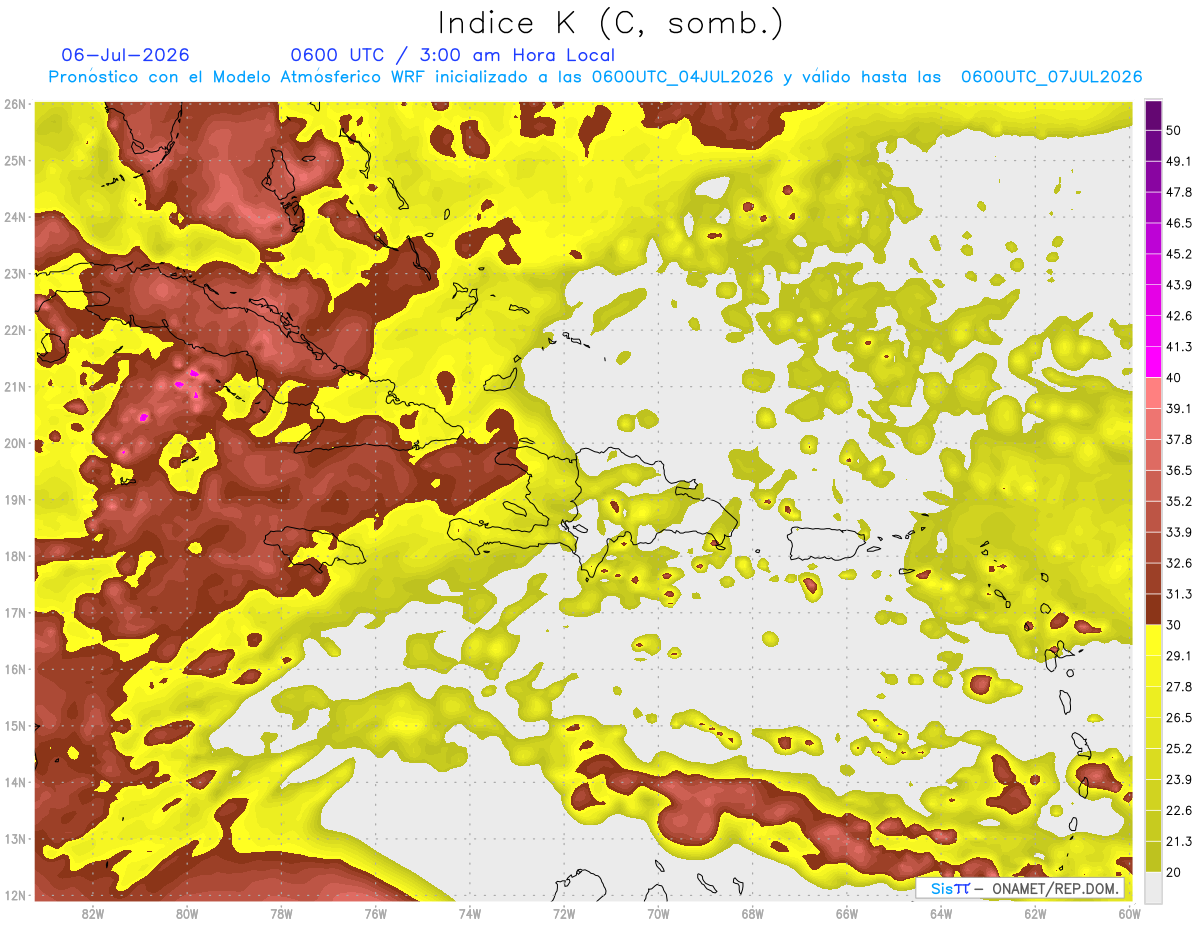
Task: Click the "24N" latitude label
Action: [15, 217]
